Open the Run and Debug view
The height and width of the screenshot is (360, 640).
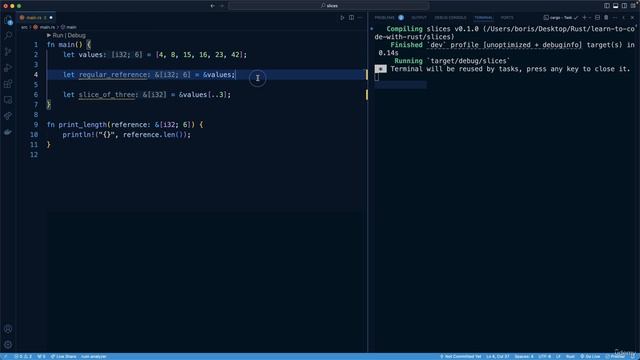pos(8,68)
